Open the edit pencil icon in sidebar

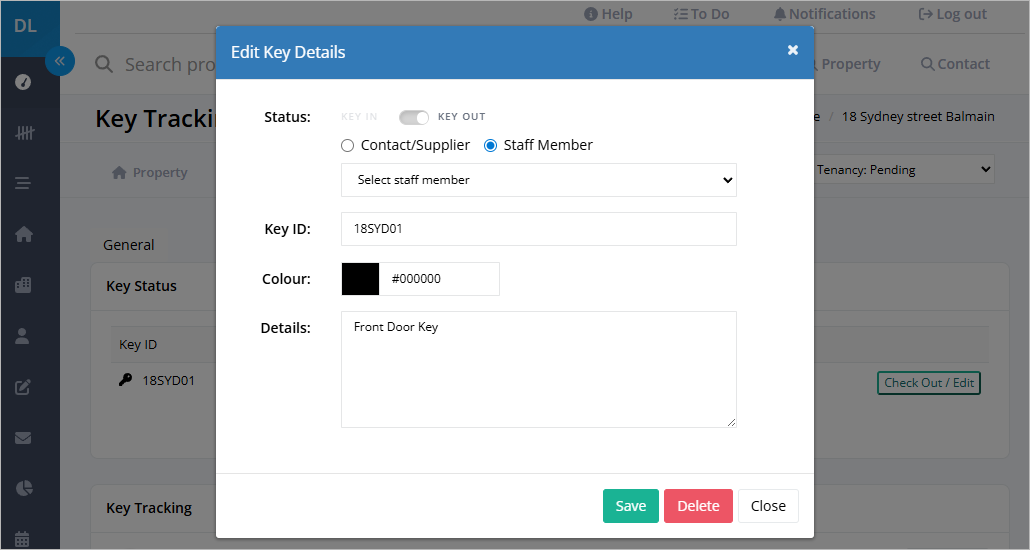pos(23,386)
